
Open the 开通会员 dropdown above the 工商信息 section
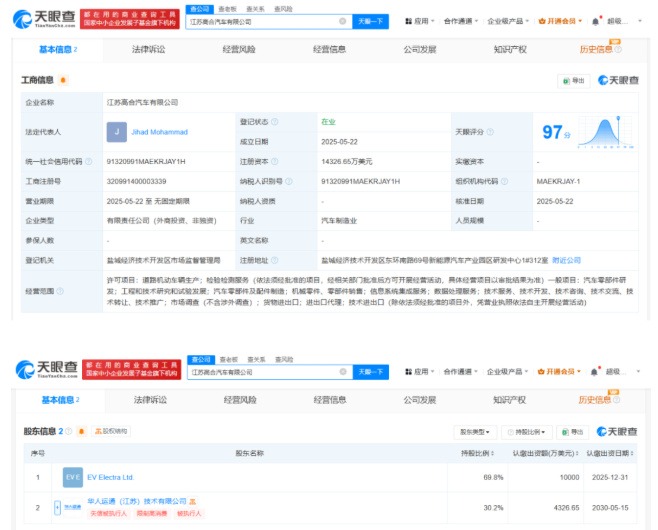(x=560, y=21)
